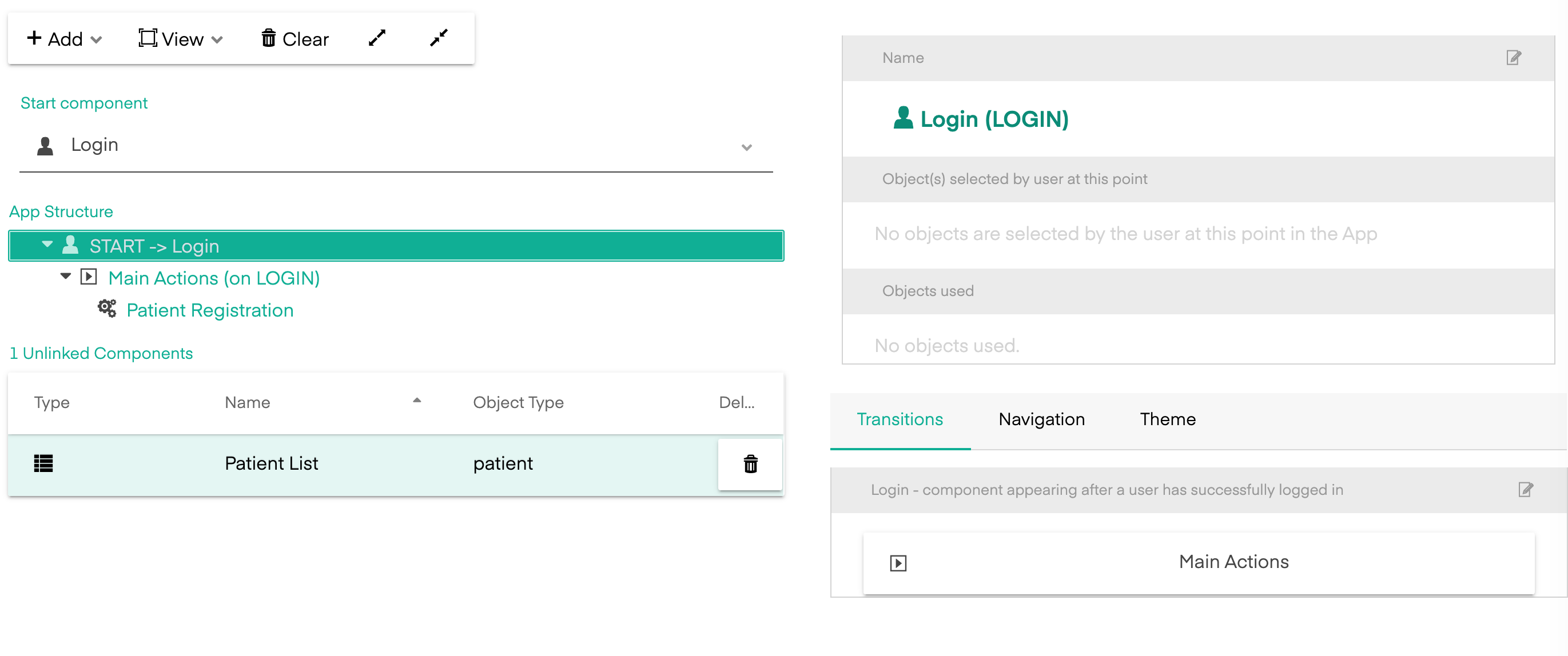Click the play icon on Main Actions card
This screenshot has height=656, width=1568.
click(x=898, y=563)
